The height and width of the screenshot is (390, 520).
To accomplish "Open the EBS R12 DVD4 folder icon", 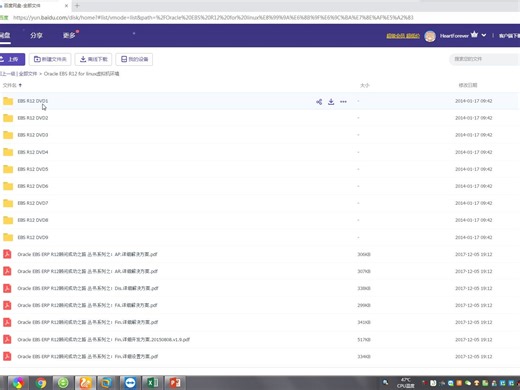I will (8, 152).
